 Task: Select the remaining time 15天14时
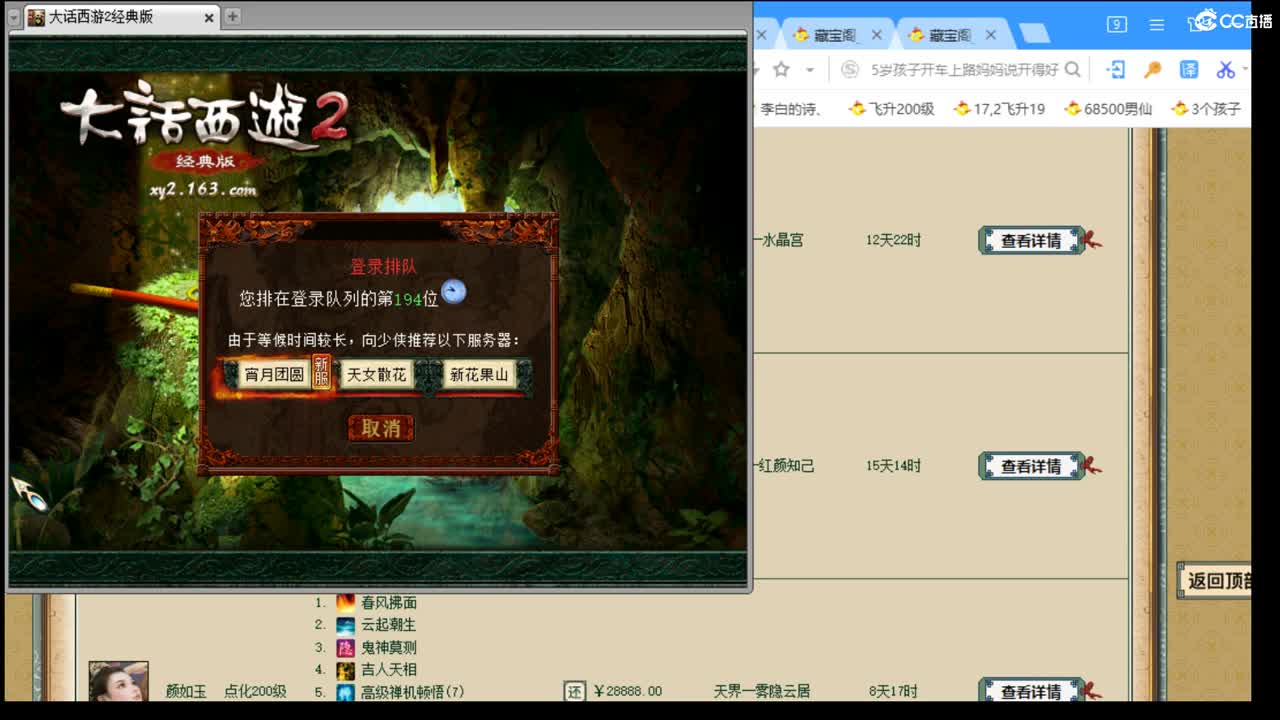893,465
